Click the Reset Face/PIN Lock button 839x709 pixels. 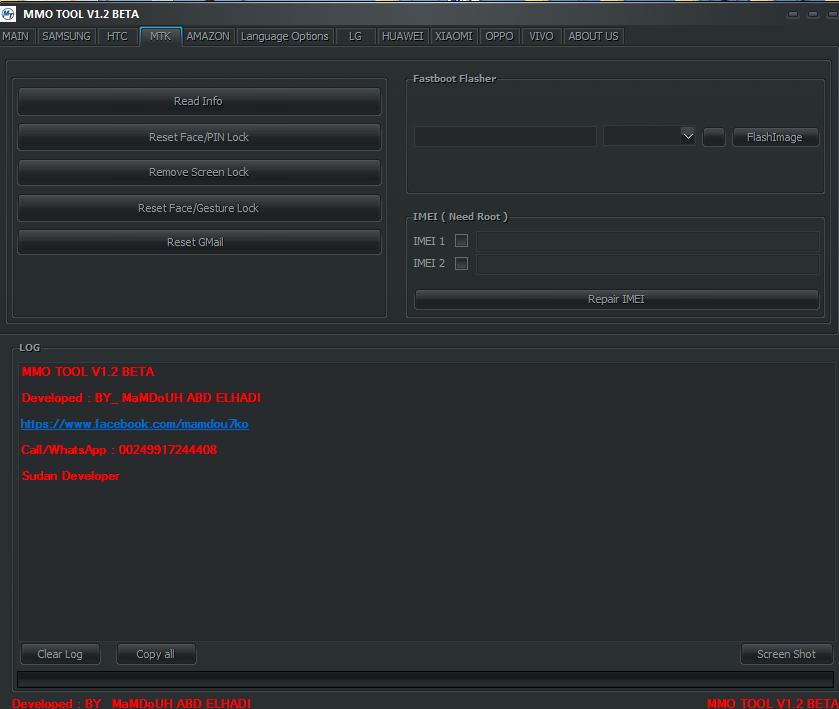(199, 137)
